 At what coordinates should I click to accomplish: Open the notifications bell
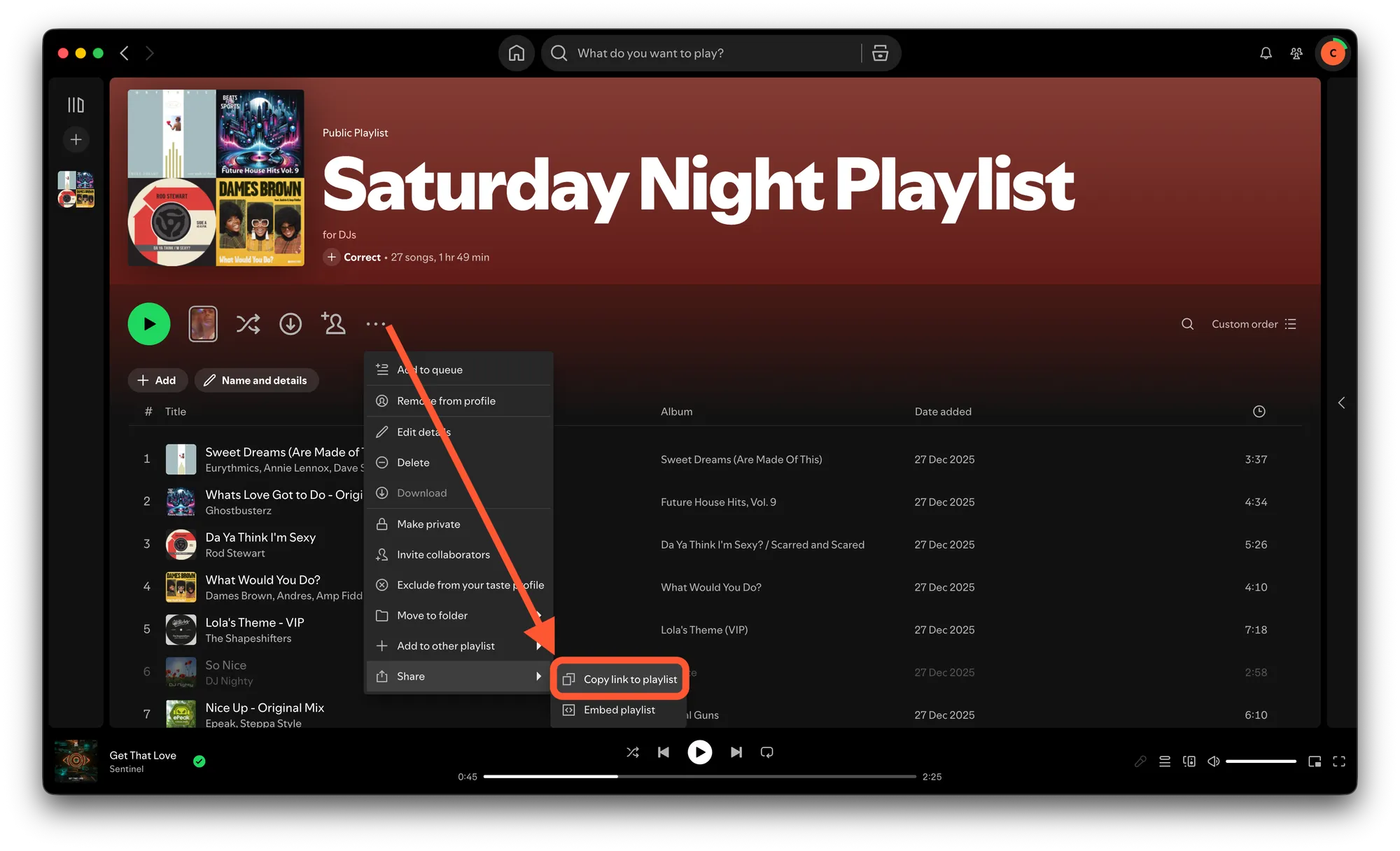point(1266,53)
